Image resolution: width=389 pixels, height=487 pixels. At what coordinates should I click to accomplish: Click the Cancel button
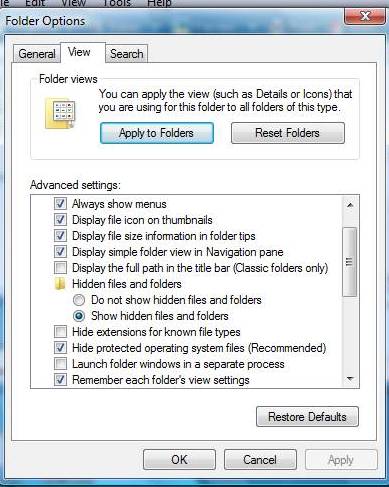pos(260,460)
